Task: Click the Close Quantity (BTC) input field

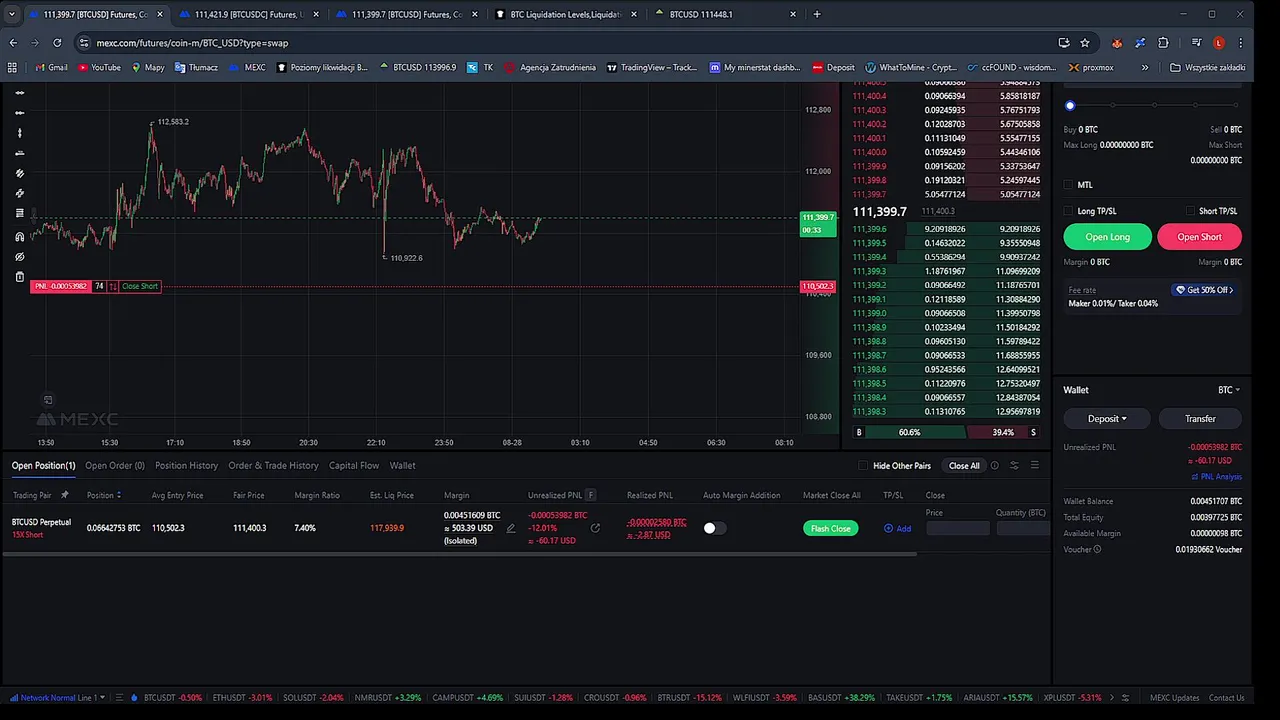Action: (1021, 528)
